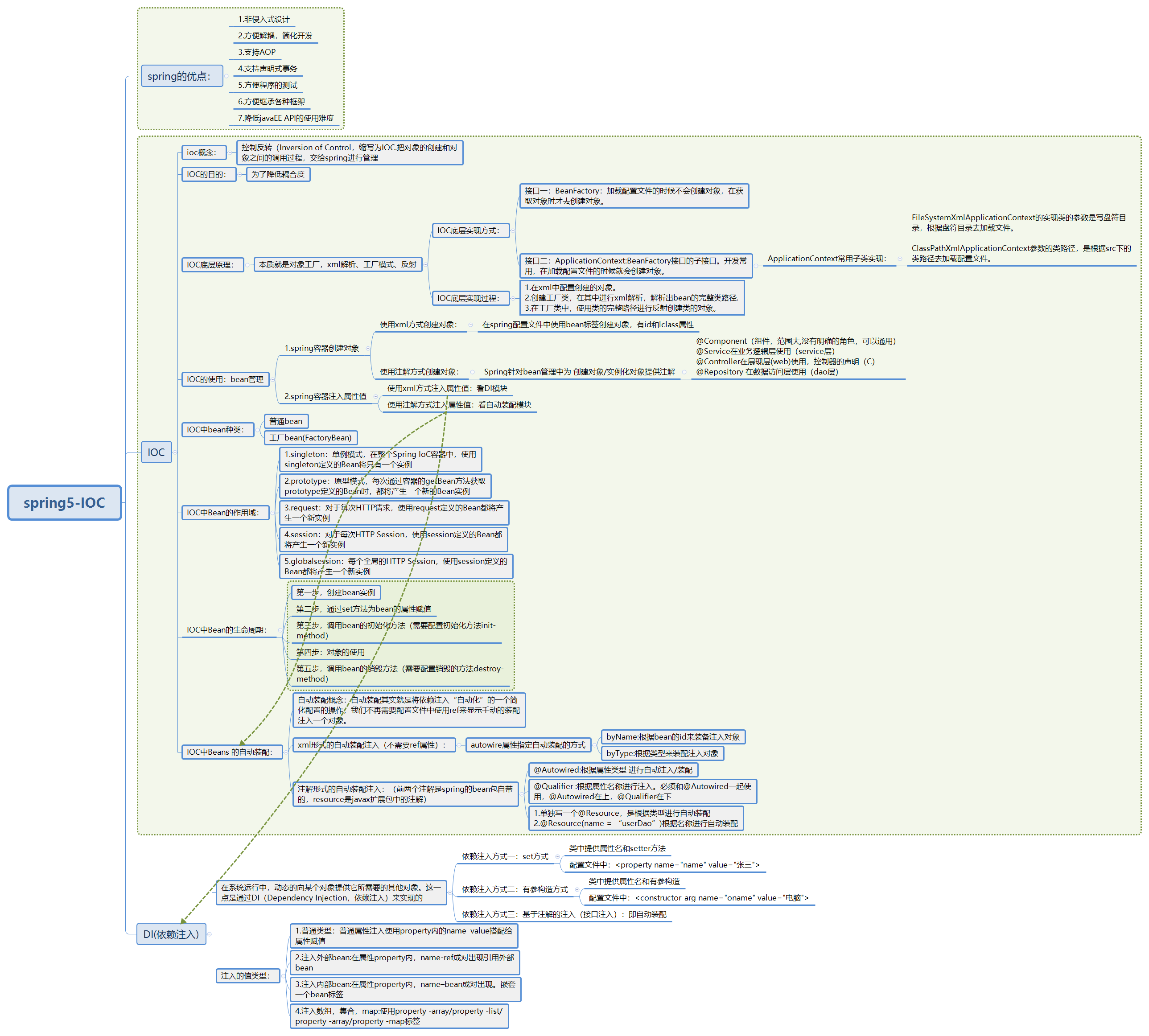Collapse the toggle beside IOC中Bean的生命周期
Screen dimensions: 1149x1036
point(280,630)
